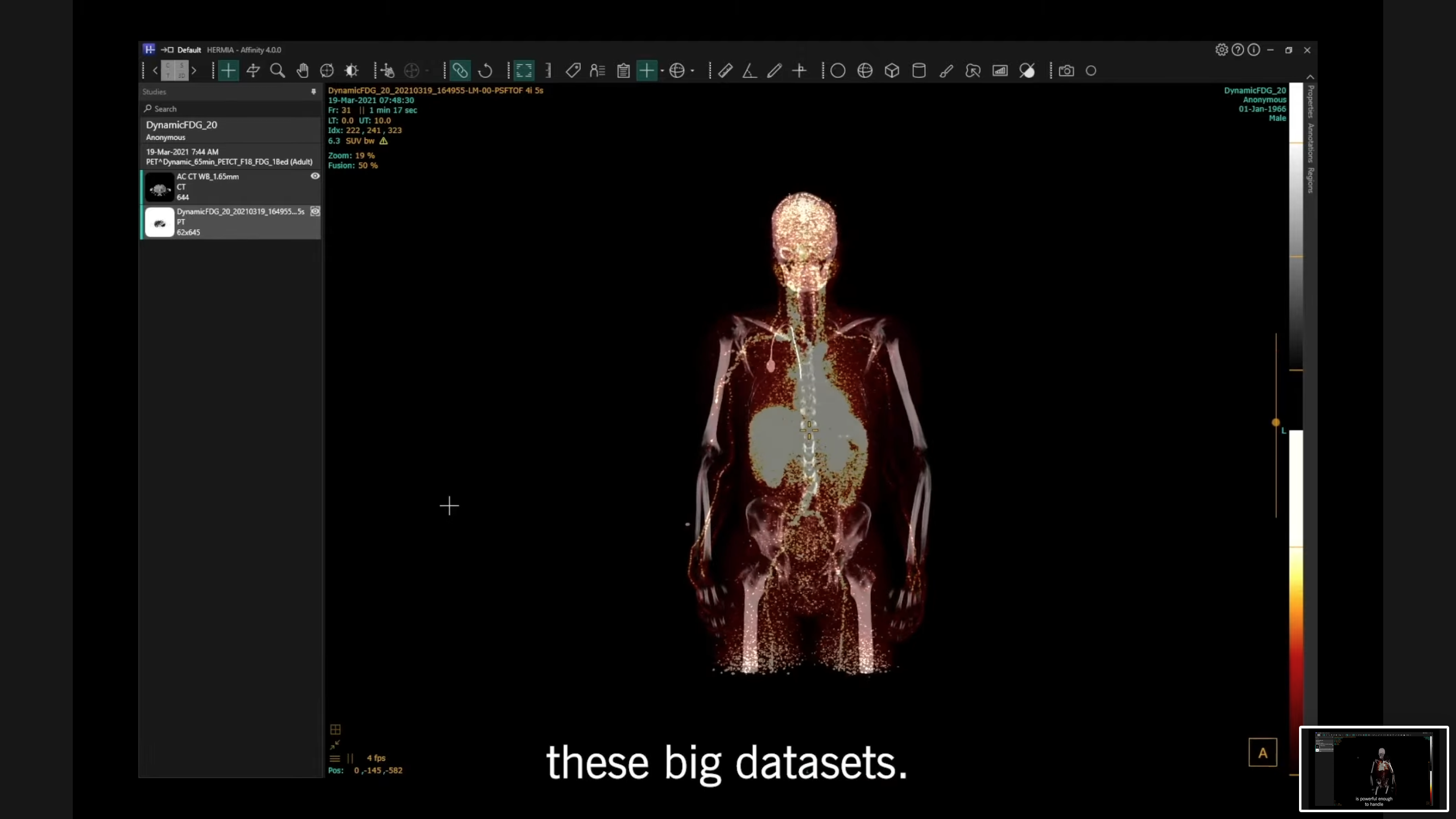Choose the brush region tool
Screen dimensions: 1456x819
pyautogui.click(x=946, y=71)
